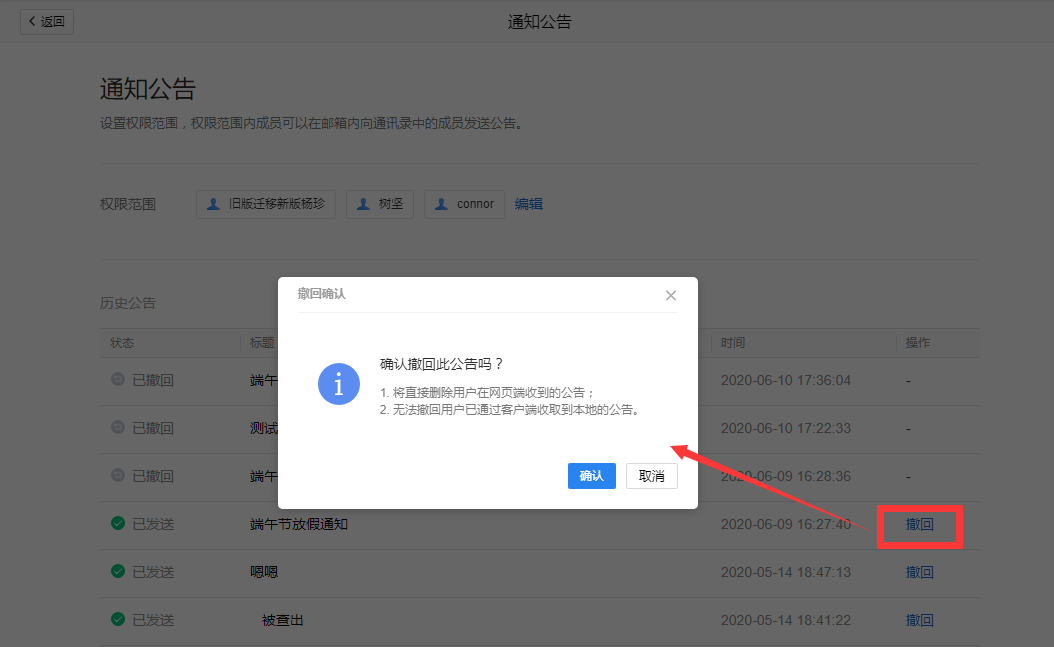Click the 时间 column header
1054x647 pixels.
733,343
